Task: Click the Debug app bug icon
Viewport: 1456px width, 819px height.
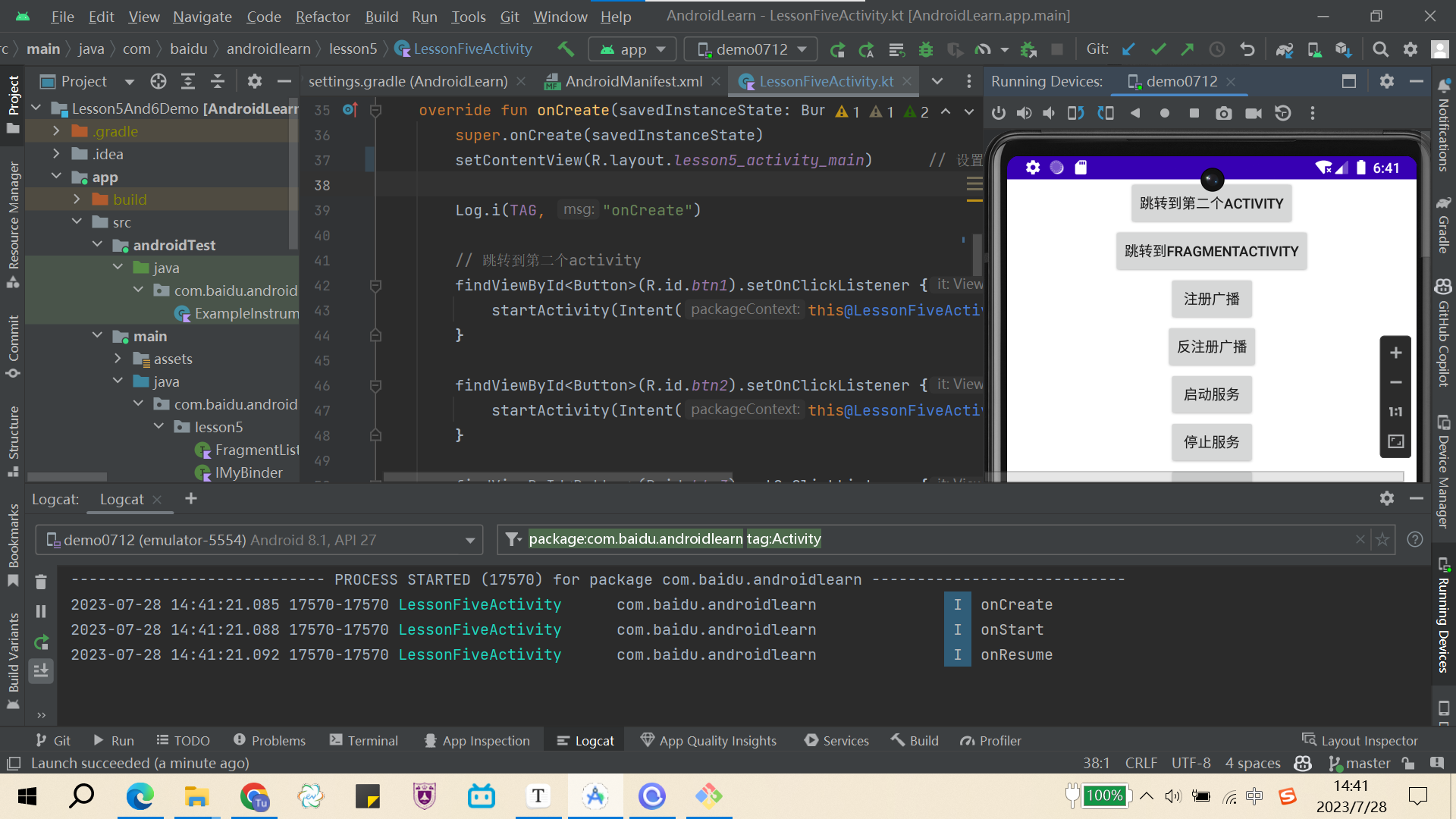Action: pos(926,50)
